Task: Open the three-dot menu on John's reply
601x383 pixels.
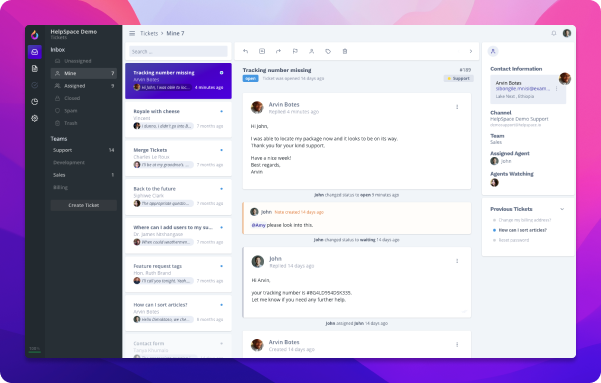Action: pos(457,261)
